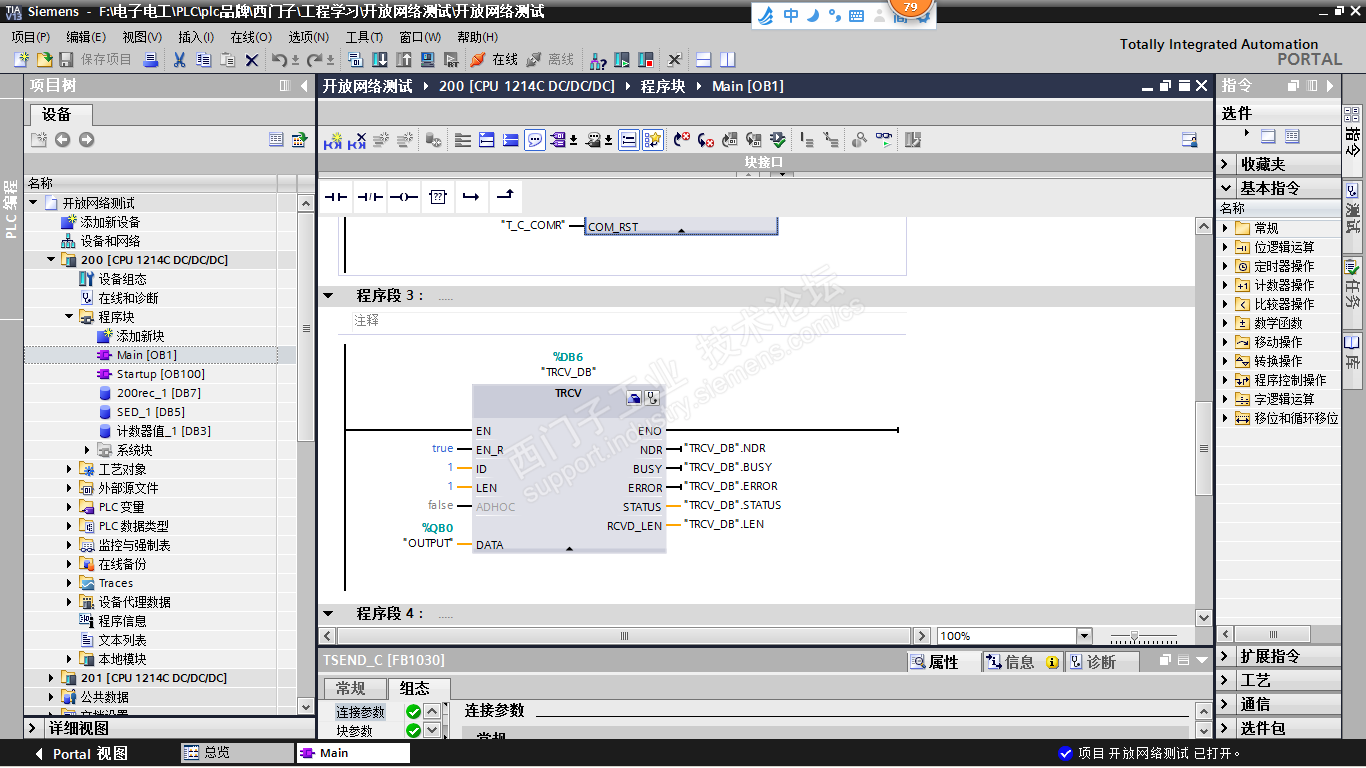Screen dimensions: 1366x768
Task: Insert a close branch
Action: point(505,197)
